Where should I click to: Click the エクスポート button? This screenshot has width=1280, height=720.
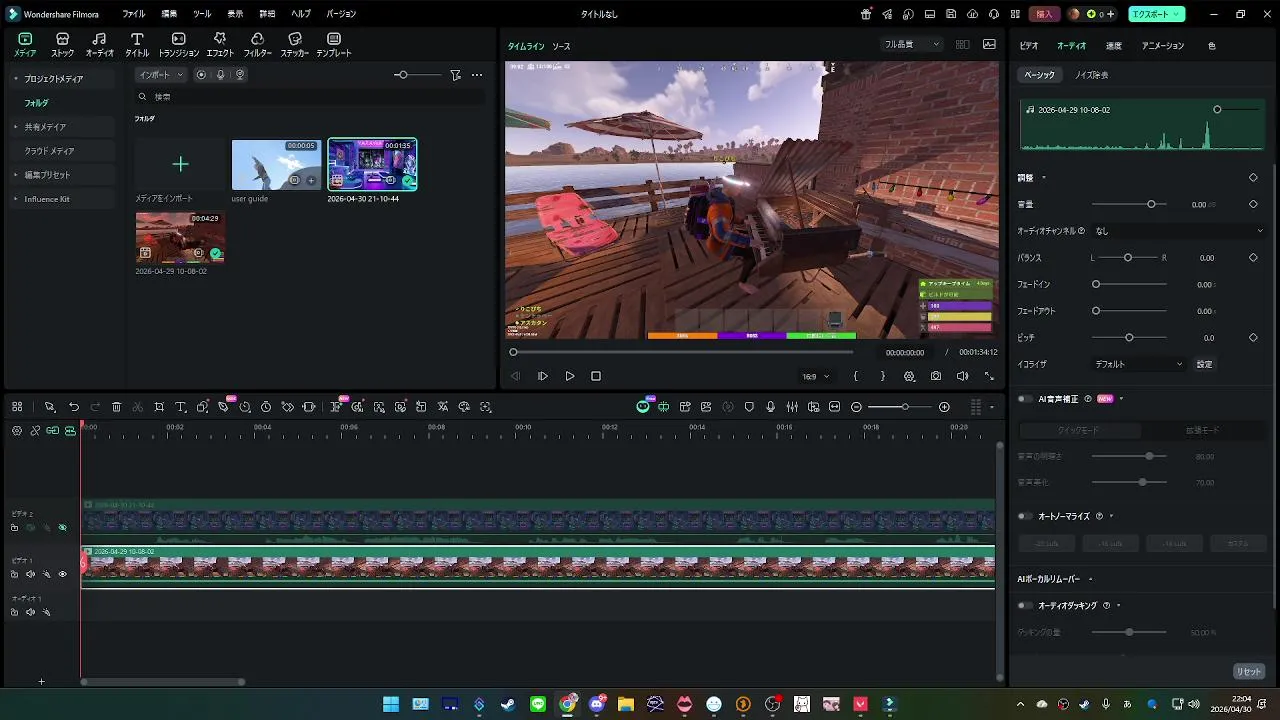click(x=1157, y=14)
